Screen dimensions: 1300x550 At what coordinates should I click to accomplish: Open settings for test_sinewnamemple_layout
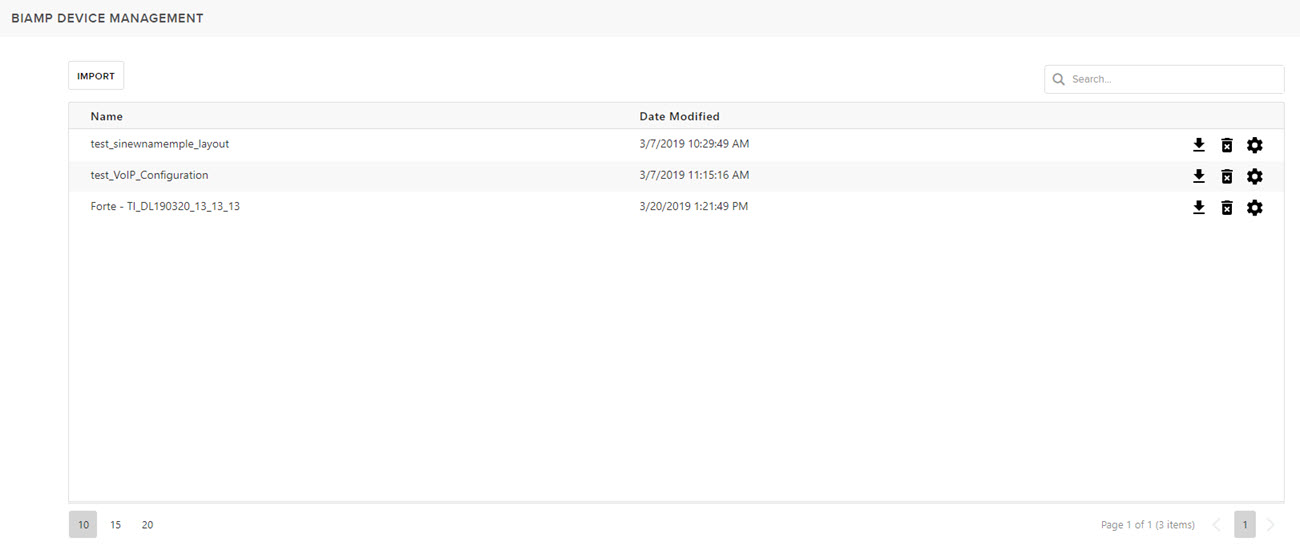click(x=1255, y=145)
